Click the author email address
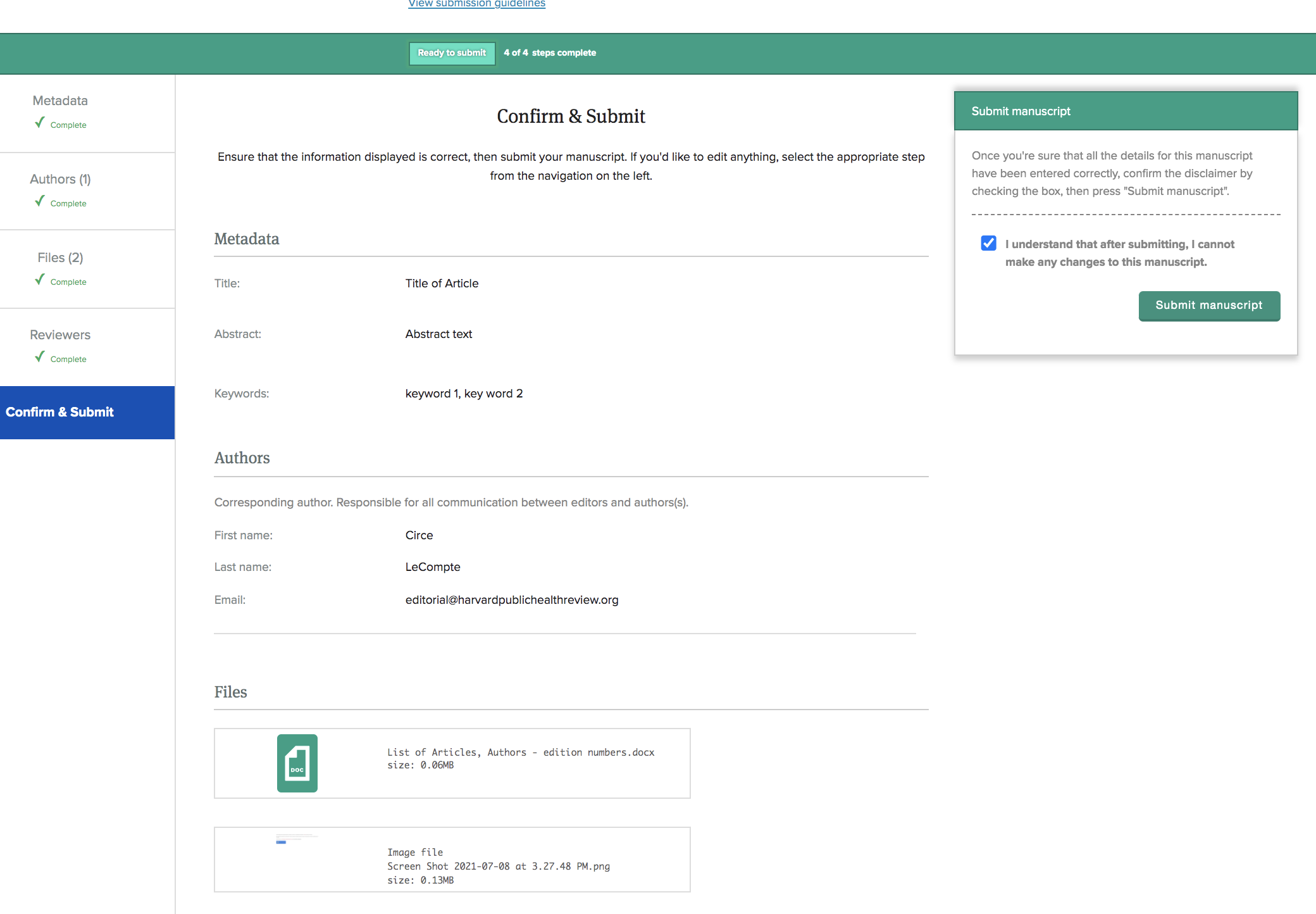 [x=511, y=600]
